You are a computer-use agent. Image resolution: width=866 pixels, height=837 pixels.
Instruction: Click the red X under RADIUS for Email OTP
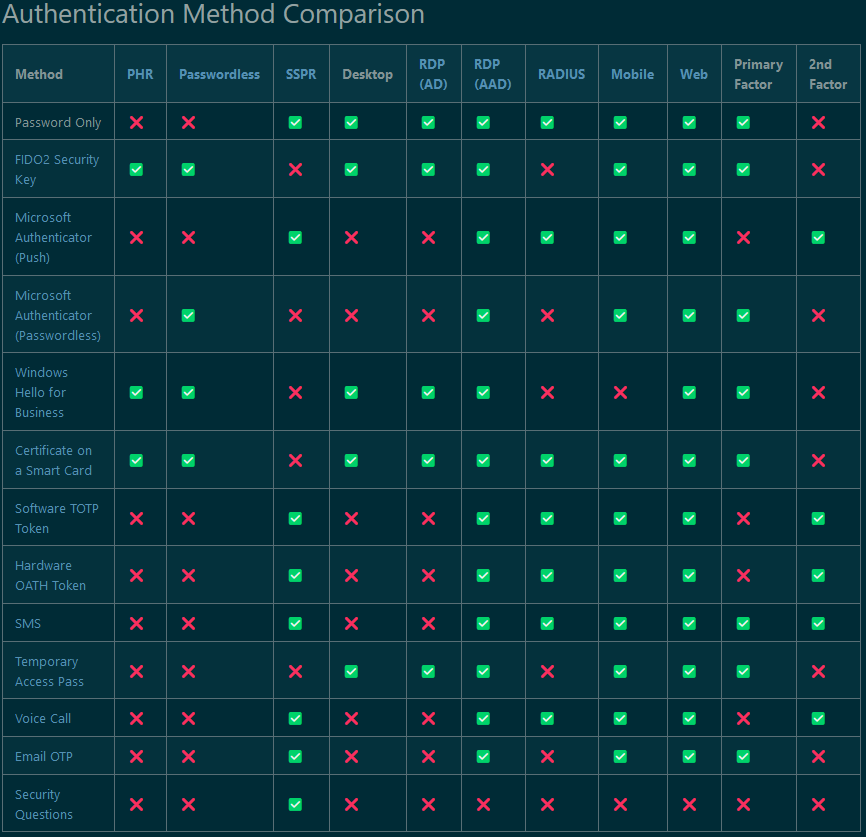coord(545,756)
